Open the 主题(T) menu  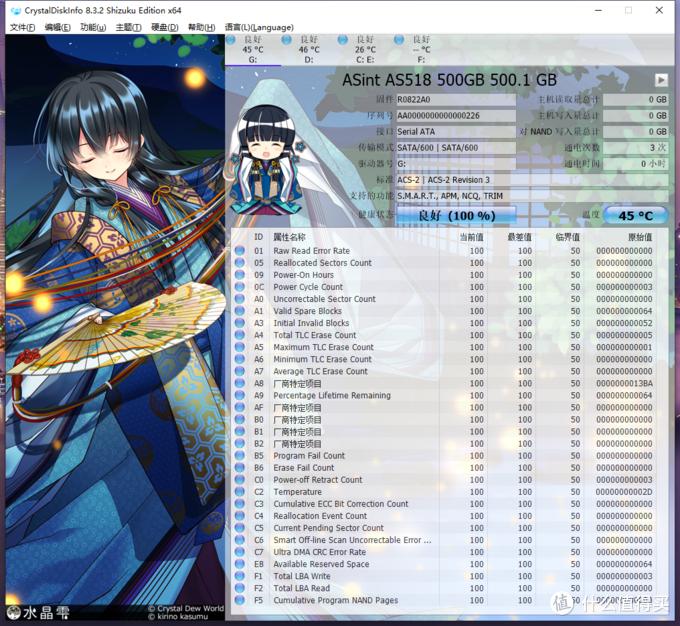(x=128, y=27)
